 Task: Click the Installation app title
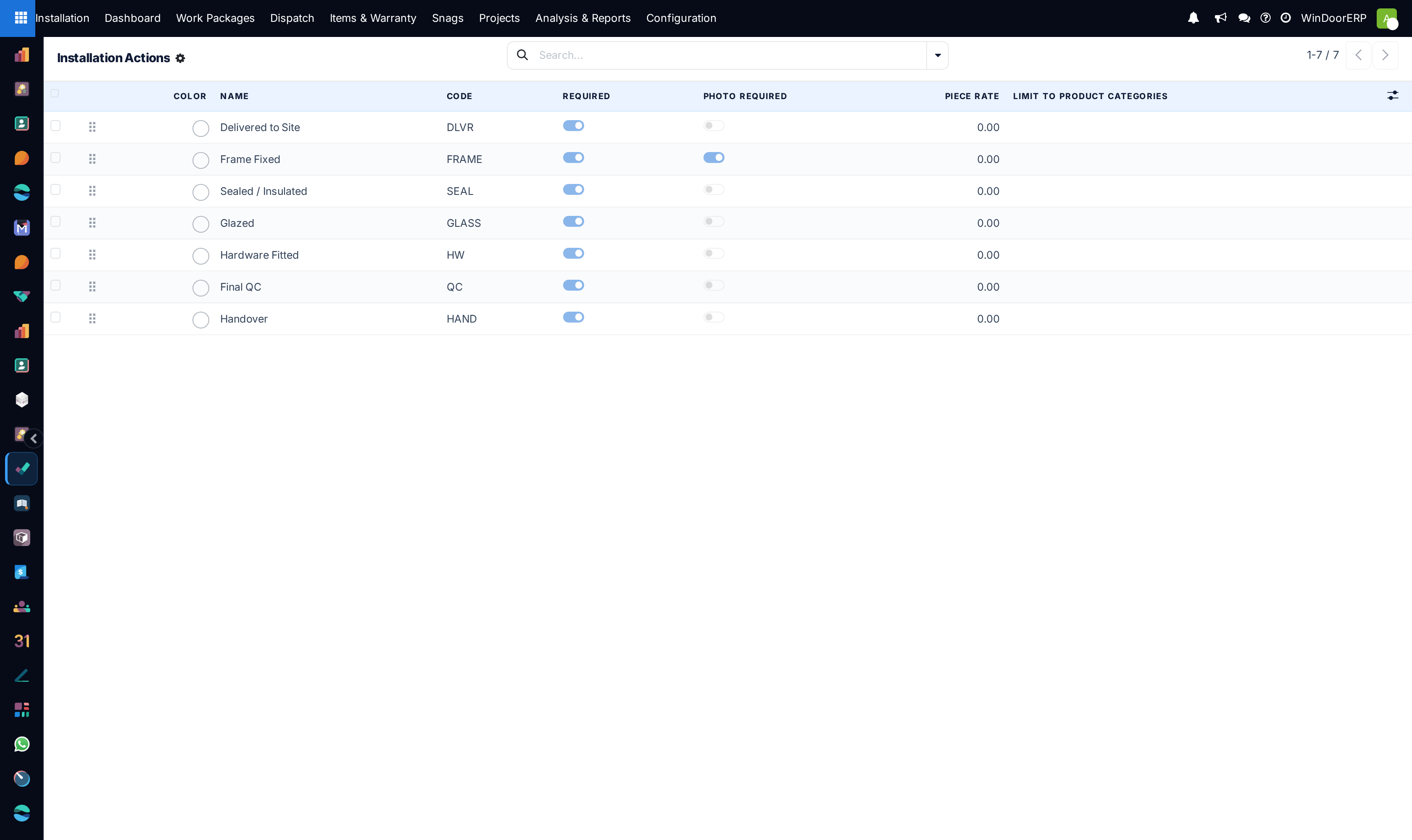[x=62, y=18]
